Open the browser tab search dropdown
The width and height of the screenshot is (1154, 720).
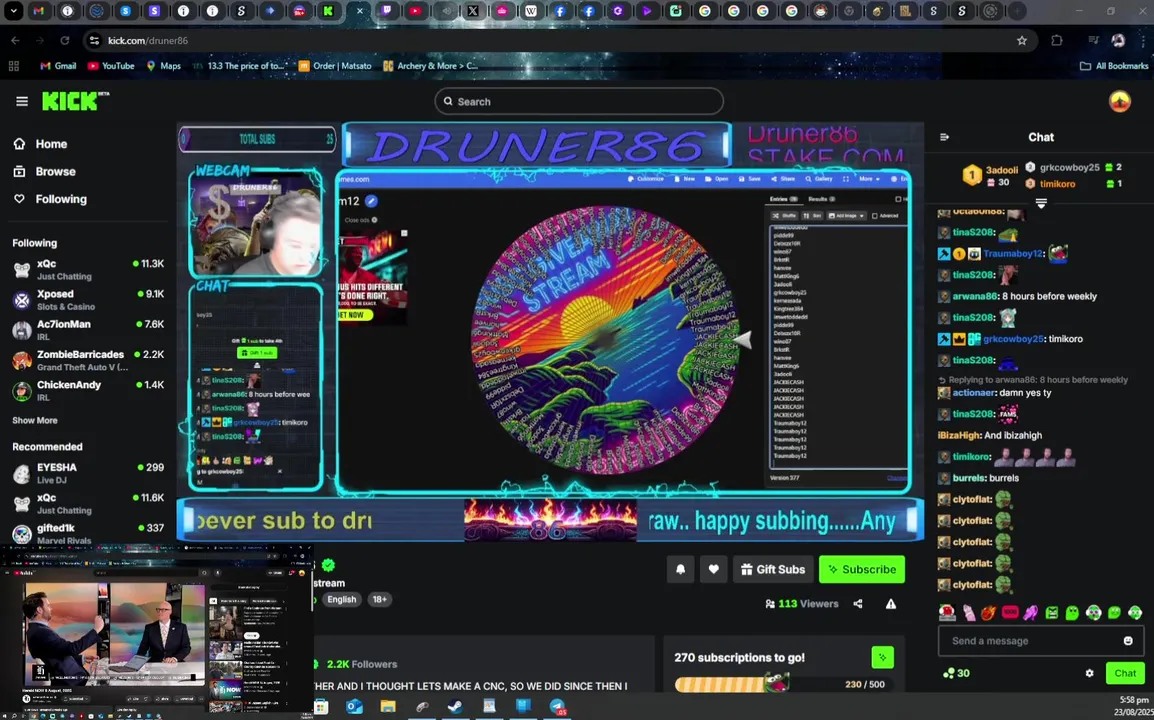[x=14, y=11]
